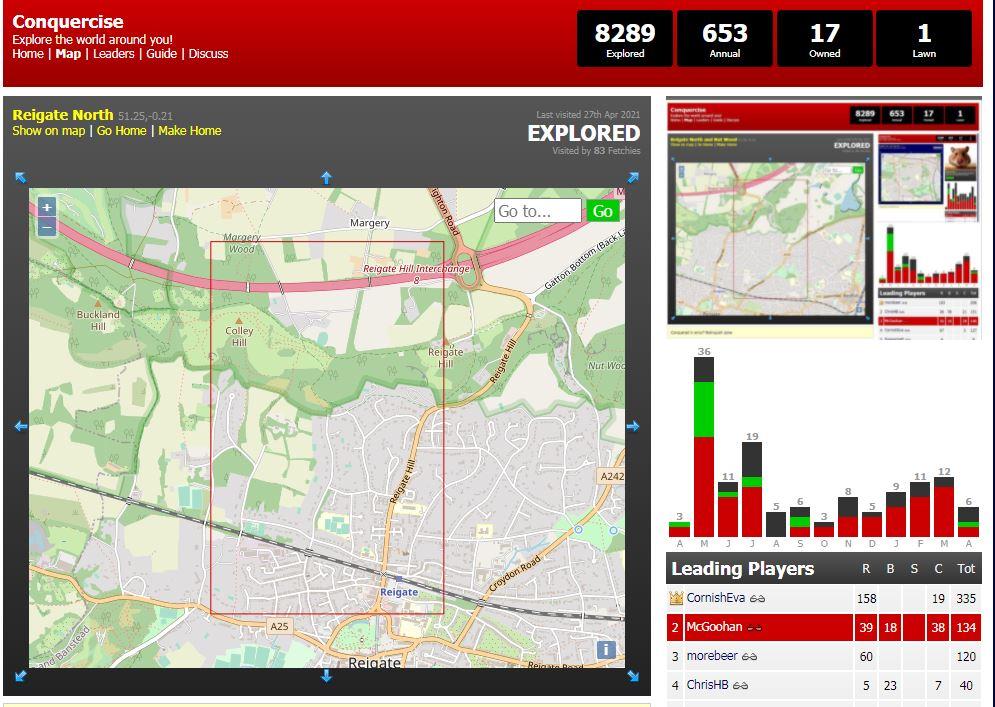Click morebeer's total of 120
The image size is (995, 707).
pyautogui.click(x=966, y=657)
